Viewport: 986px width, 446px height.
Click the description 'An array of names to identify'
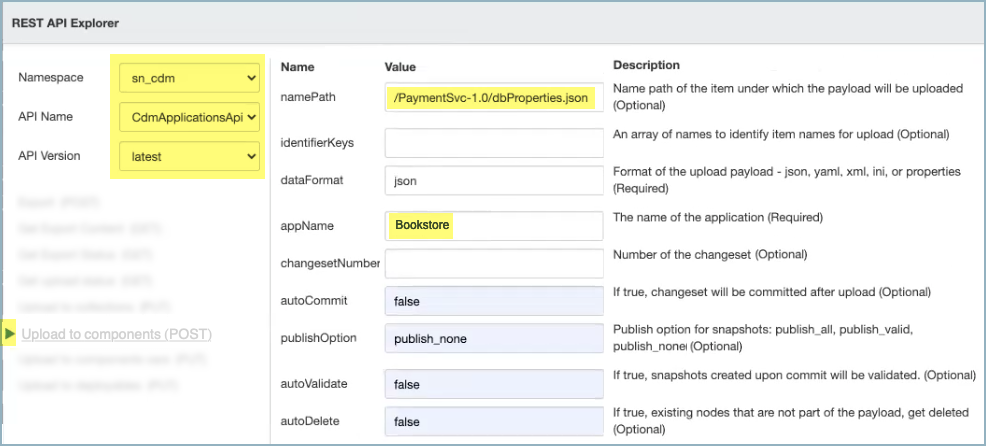click(781, 134)
